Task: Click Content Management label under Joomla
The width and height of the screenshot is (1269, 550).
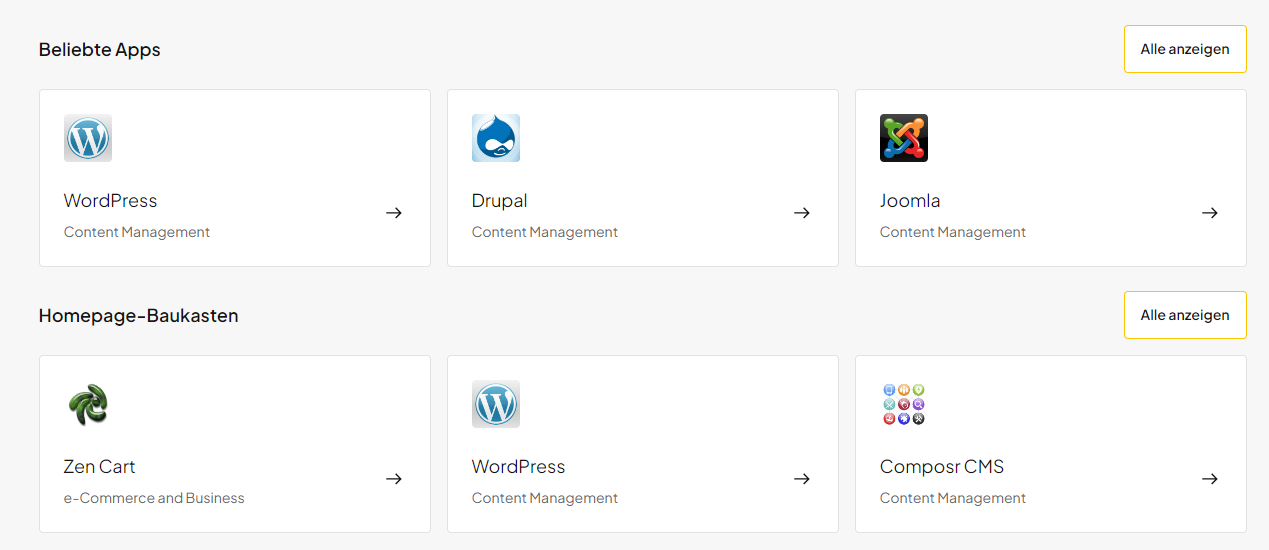Action: coord(953,232)
